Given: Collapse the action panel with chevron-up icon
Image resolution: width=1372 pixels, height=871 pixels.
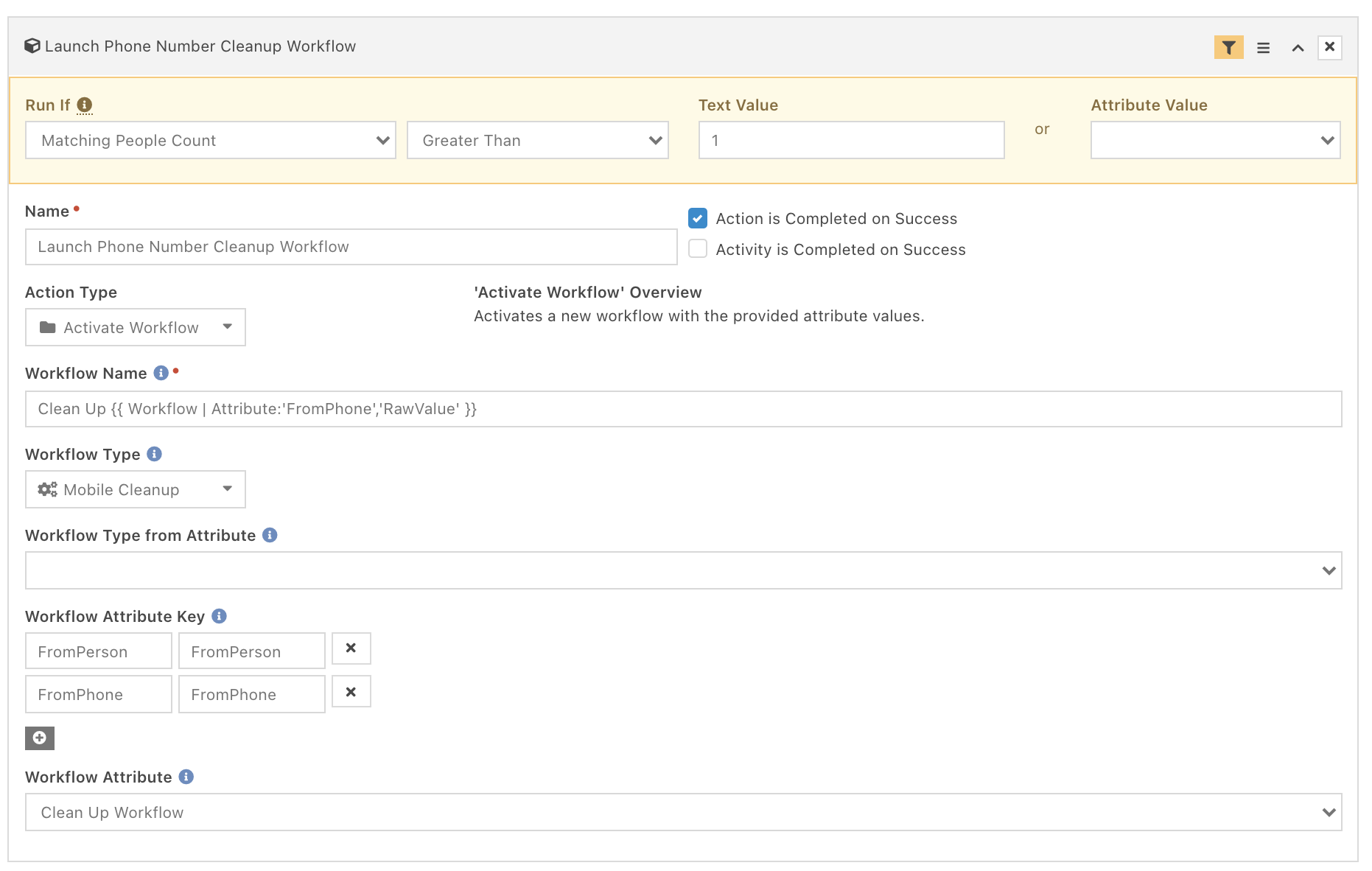Looking at the screenshot, I should (1298, 47).
